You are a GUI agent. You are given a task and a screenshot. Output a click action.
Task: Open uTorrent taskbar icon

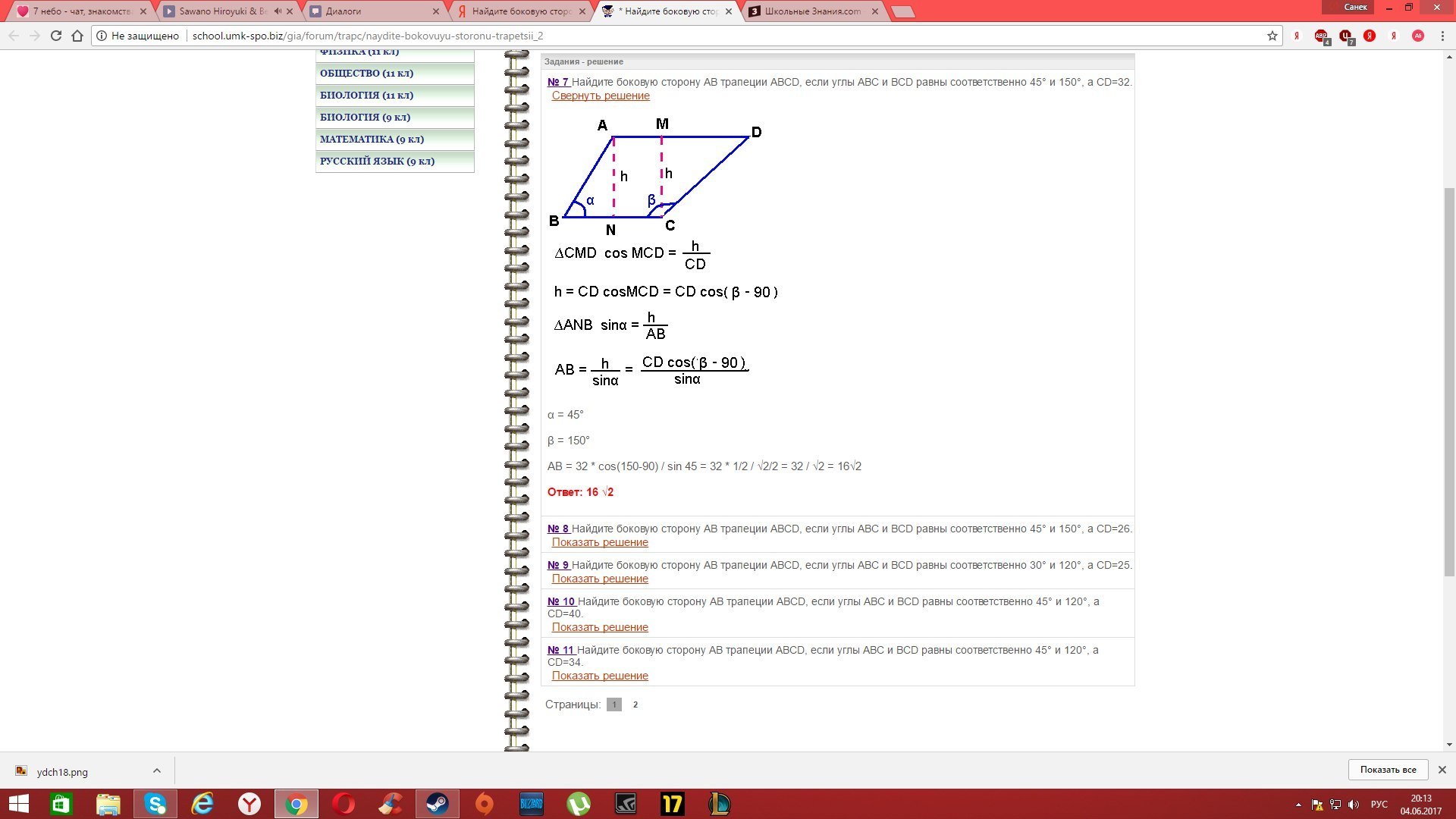(579, 804)
